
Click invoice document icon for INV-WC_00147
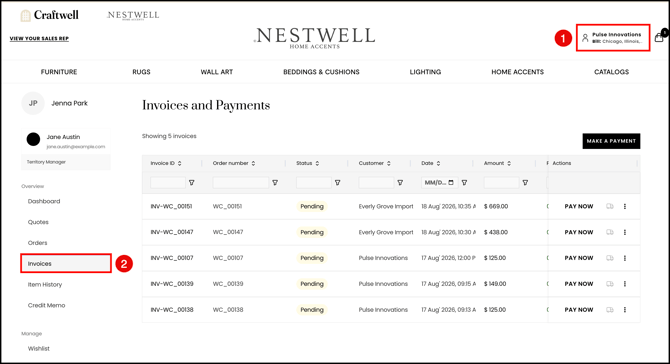pyautogui.click(x=610, y=232)
